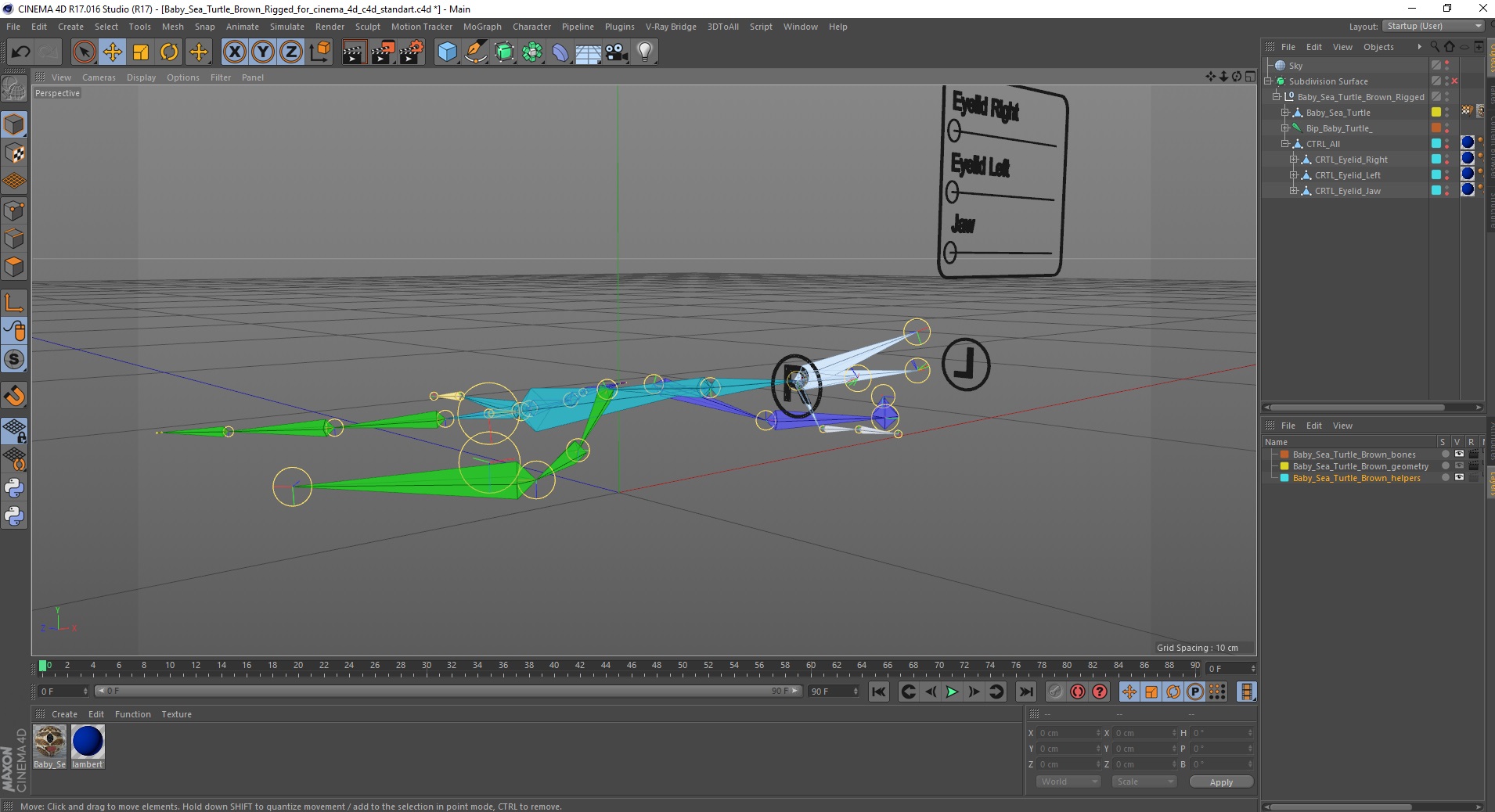Toggle Y-axis lock icon

point(263,52)
